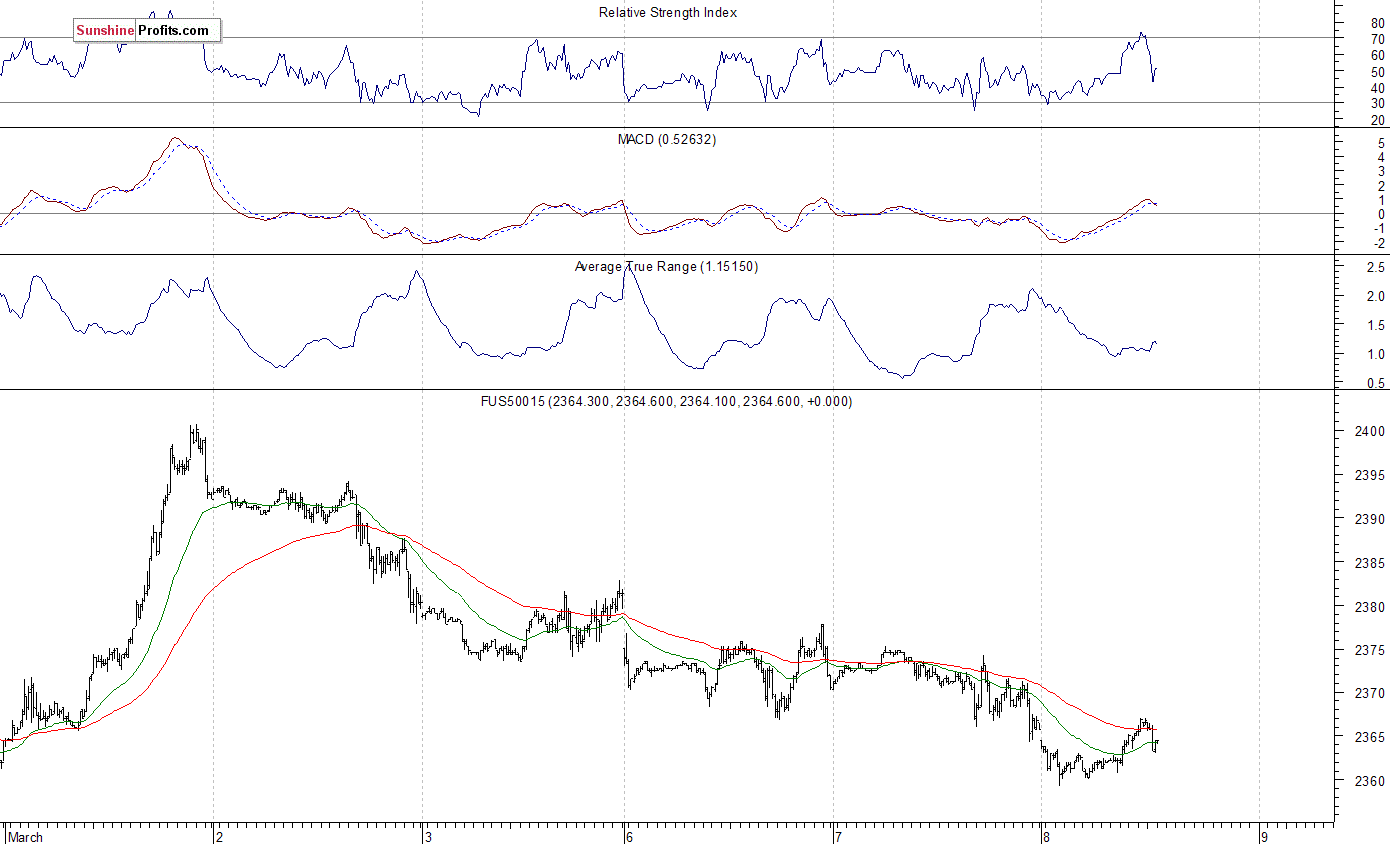Click the MACD axis value -2
1390x844 pixels.
pos(1378,243)
